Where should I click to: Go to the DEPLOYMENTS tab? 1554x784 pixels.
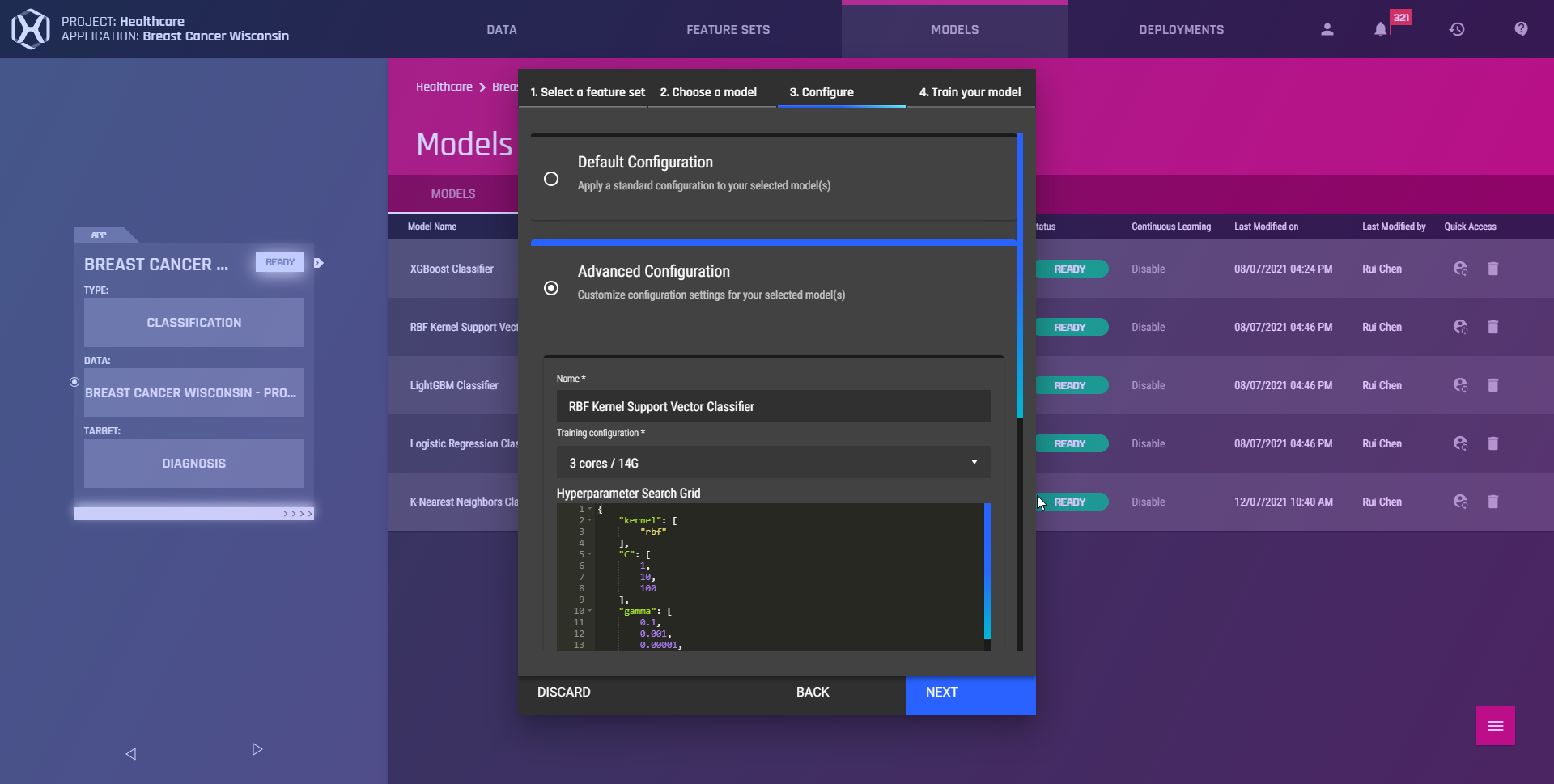1182,30
